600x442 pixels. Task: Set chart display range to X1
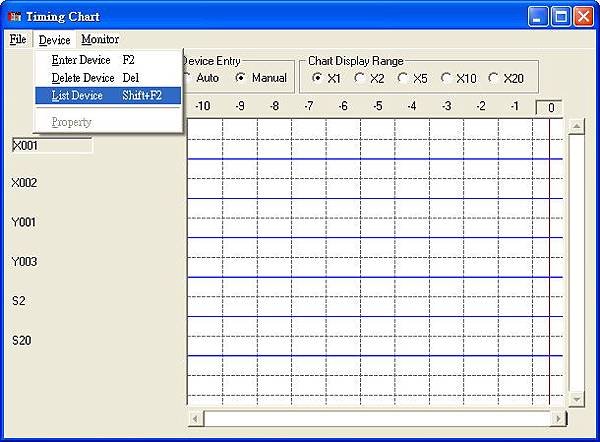[x=326, y=78]
